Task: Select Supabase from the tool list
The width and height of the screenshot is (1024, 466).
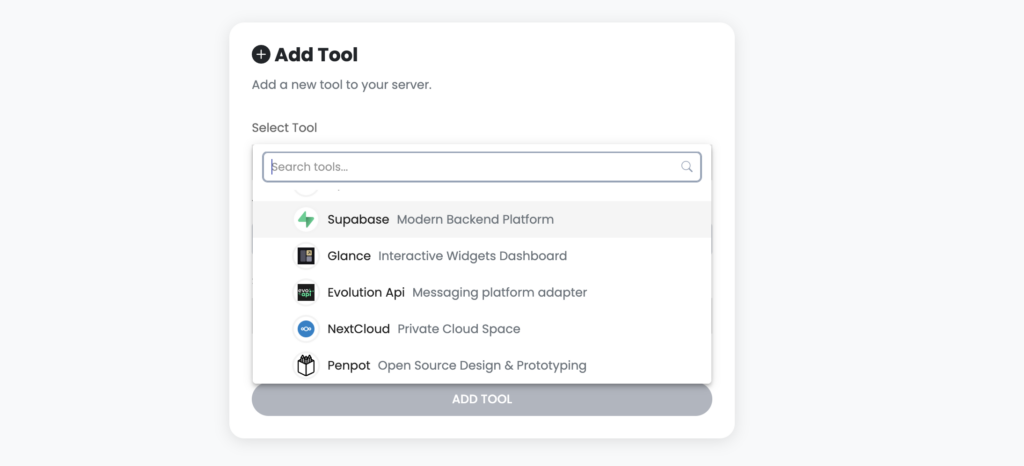Action: (482, 219)
